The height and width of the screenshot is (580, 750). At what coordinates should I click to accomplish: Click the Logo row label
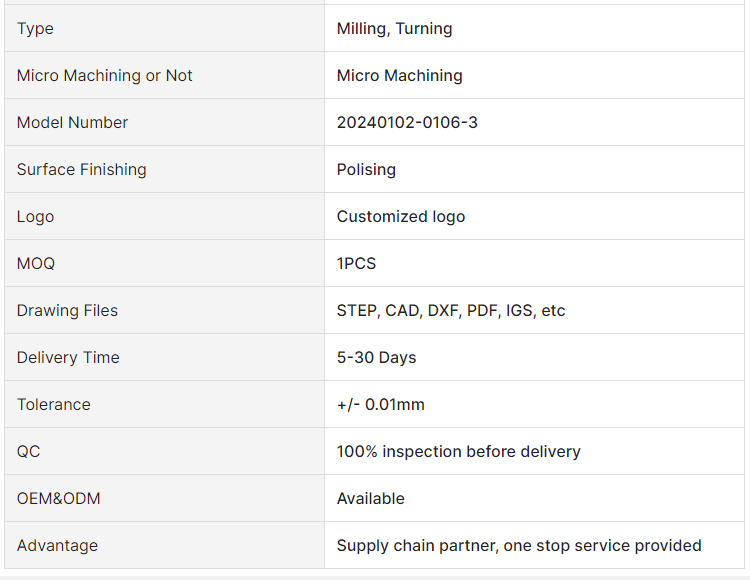[x=35, y=217]
